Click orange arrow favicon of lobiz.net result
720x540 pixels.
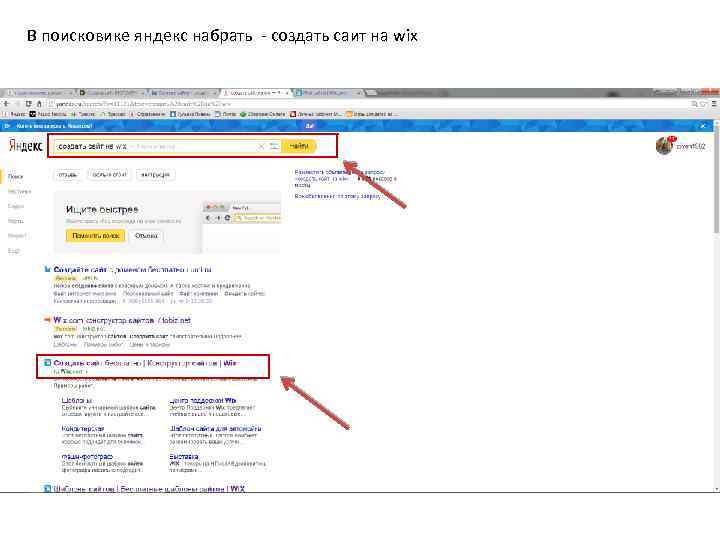47,320
